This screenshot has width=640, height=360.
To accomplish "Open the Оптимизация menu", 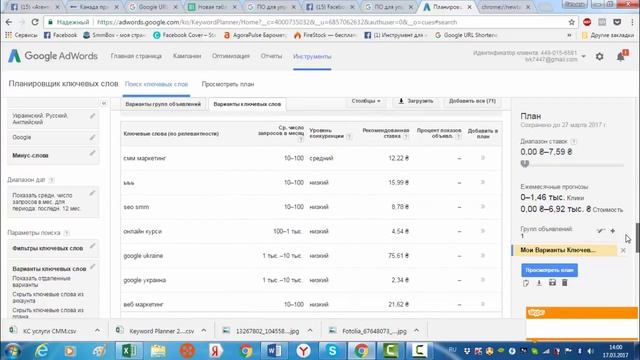I will (x=231, y=56).
